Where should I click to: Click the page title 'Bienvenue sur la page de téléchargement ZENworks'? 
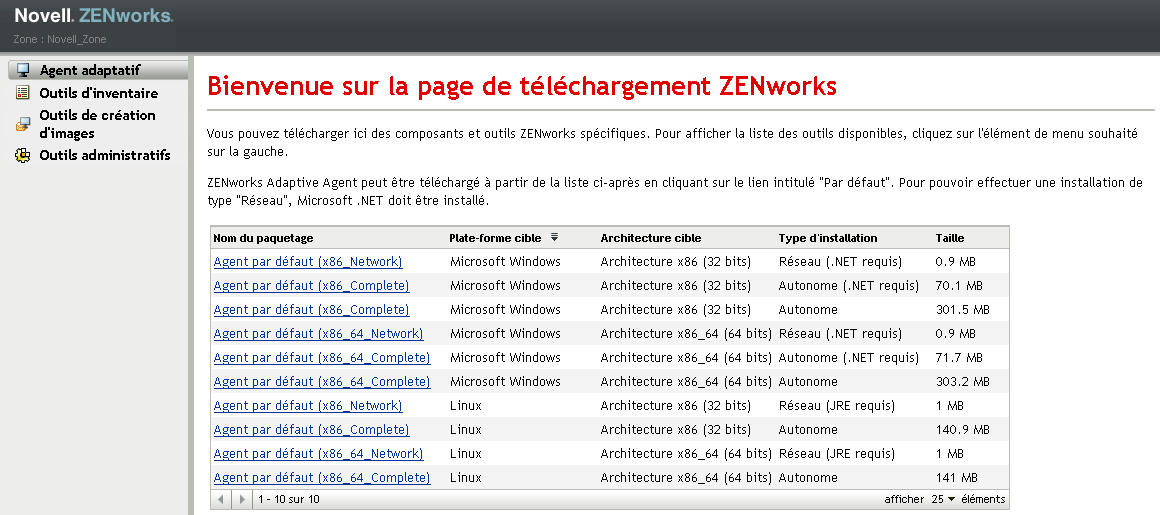click(522, 87)
